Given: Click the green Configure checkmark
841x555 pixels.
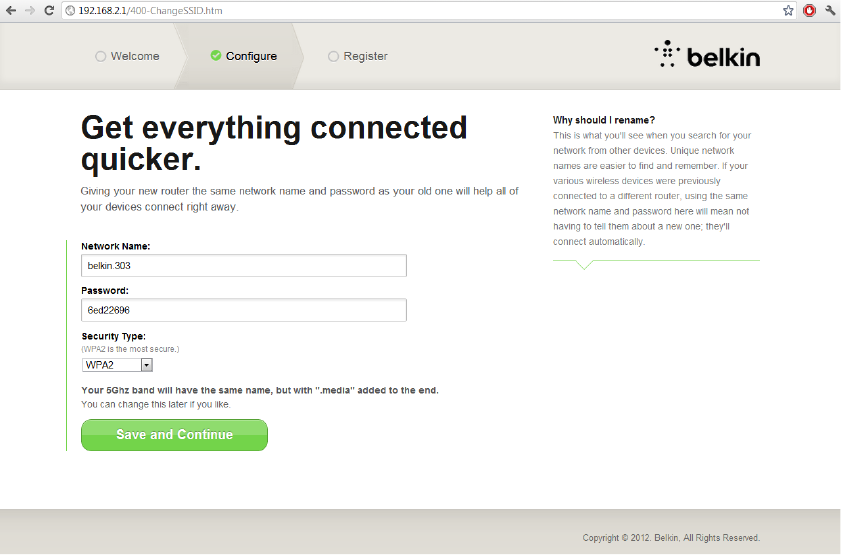Looking at the screenshot, I should [216, 56].
